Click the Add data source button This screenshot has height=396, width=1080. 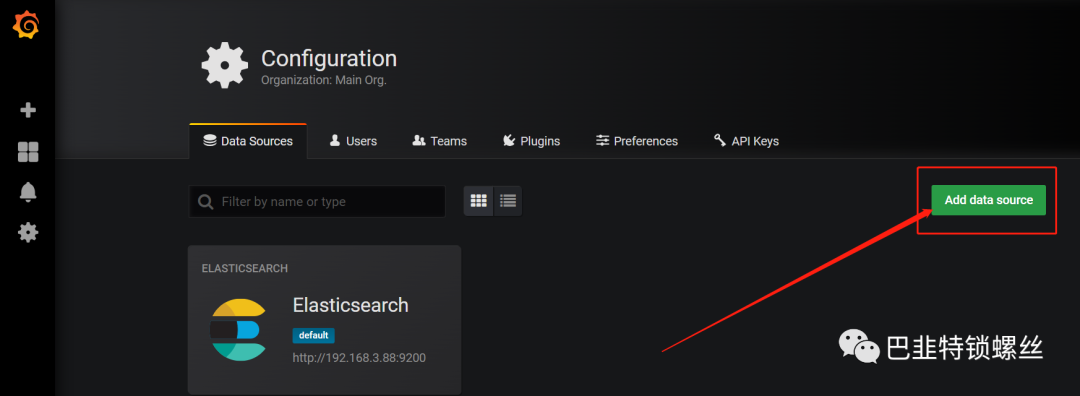pos(988,200)
